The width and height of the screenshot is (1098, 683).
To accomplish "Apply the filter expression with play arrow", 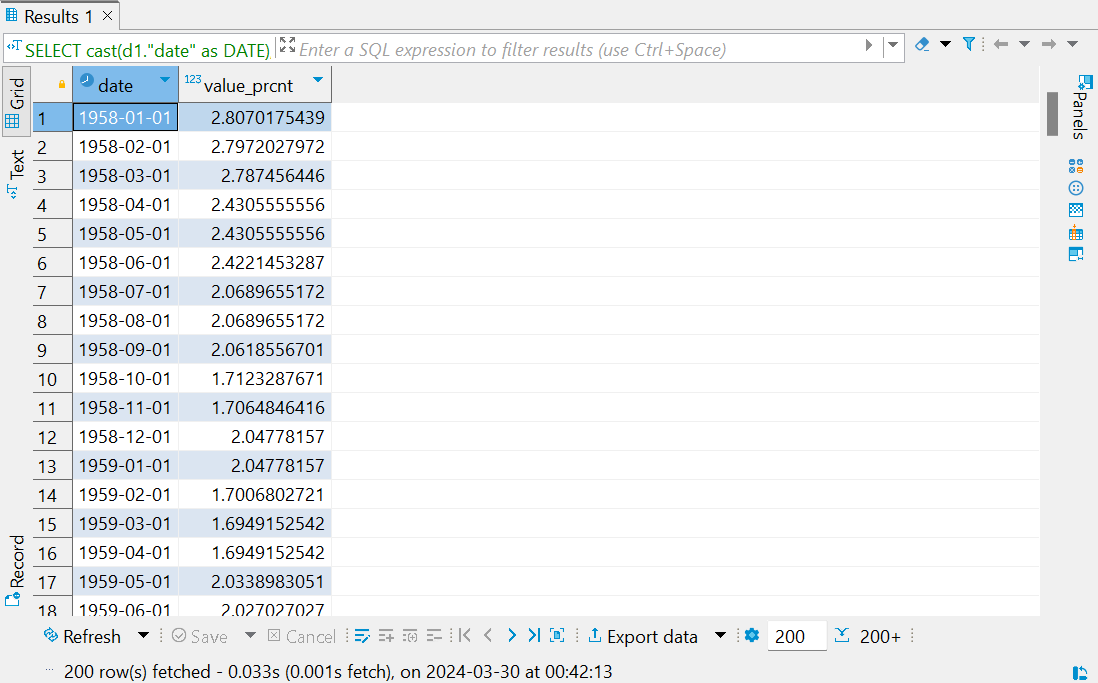I will [868, 46].
